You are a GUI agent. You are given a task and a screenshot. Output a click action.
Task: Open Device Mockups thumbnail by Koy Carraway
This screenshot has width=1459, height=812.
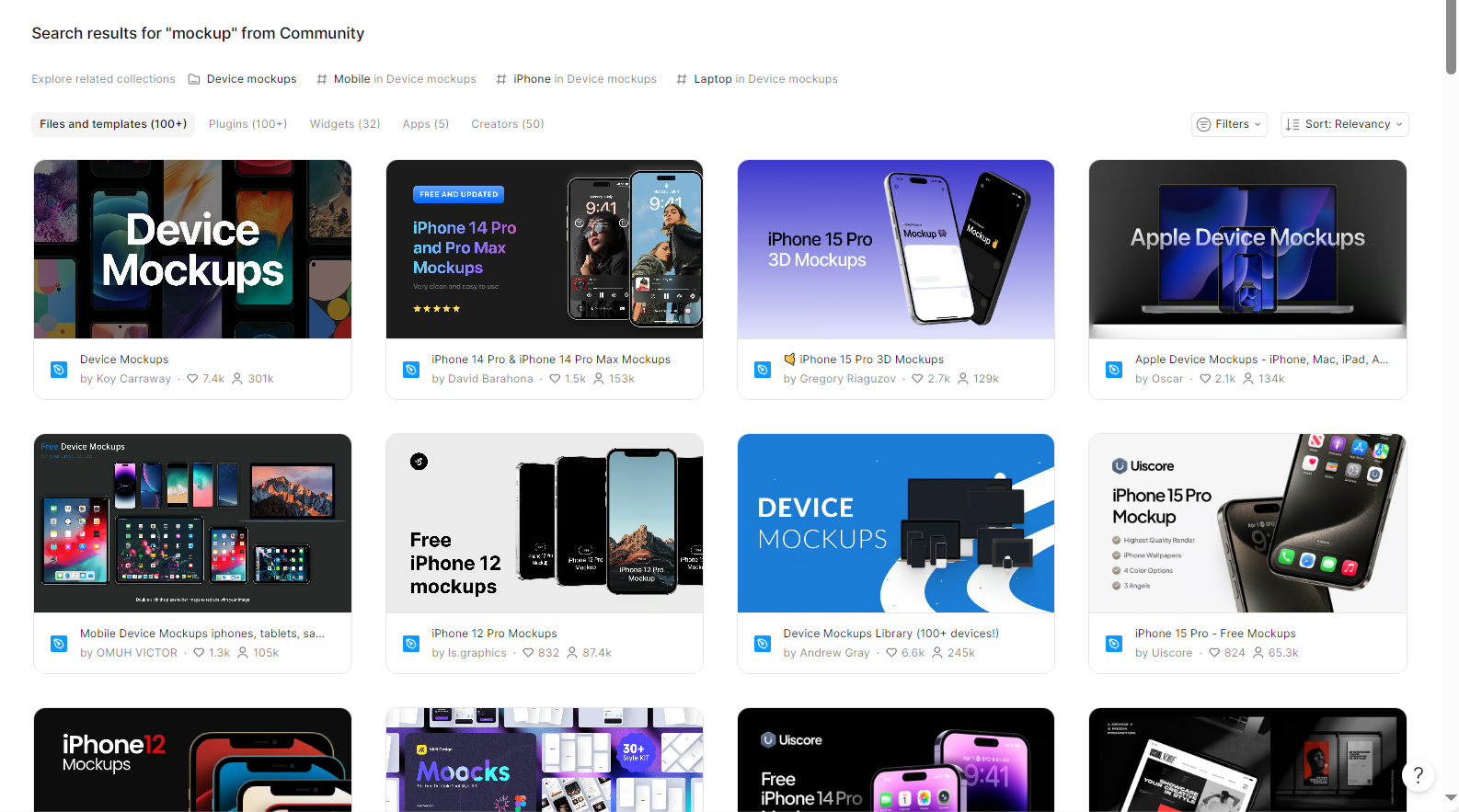192,249
